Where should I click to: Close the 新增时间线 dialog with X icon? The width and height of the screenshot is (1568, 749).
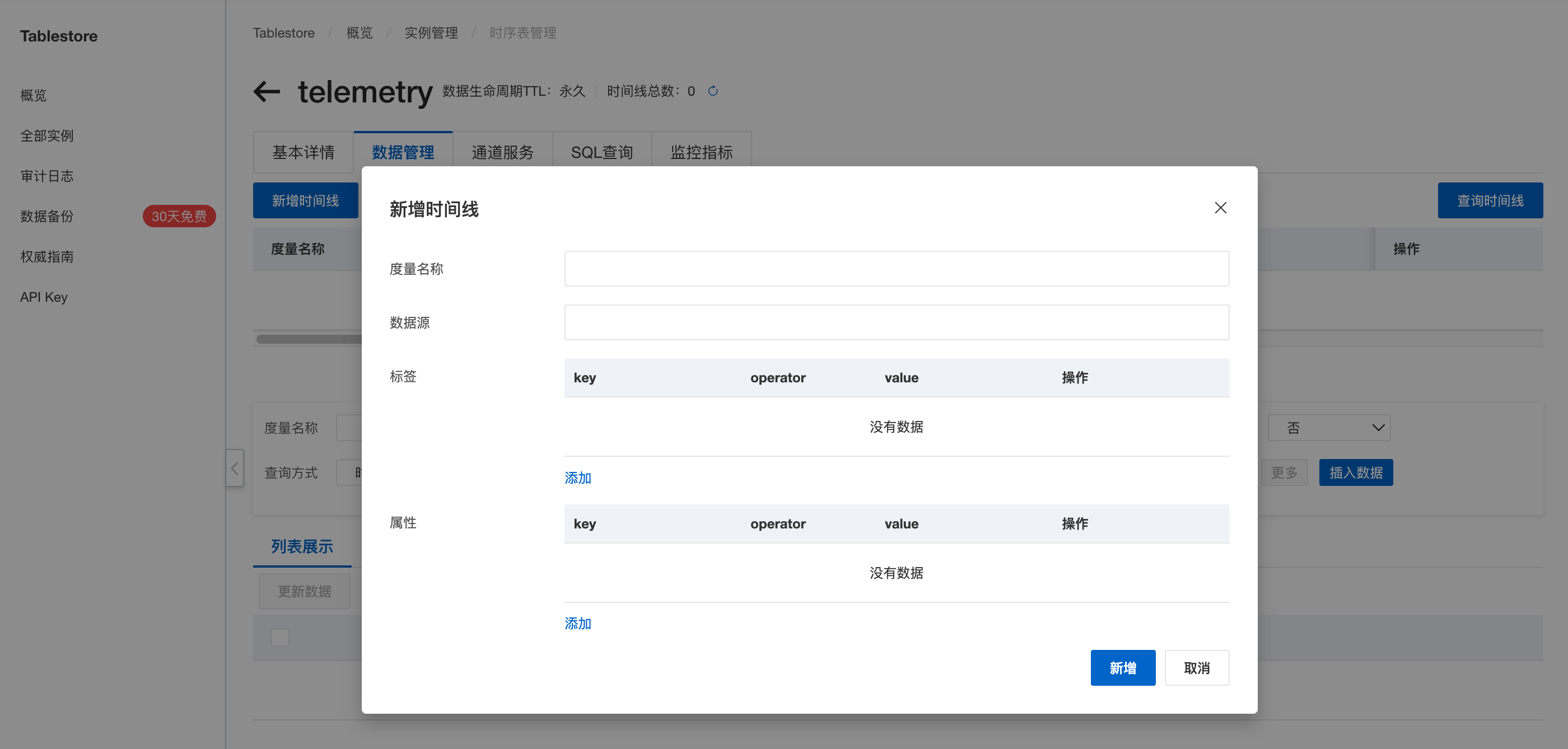coord(1220,208)
